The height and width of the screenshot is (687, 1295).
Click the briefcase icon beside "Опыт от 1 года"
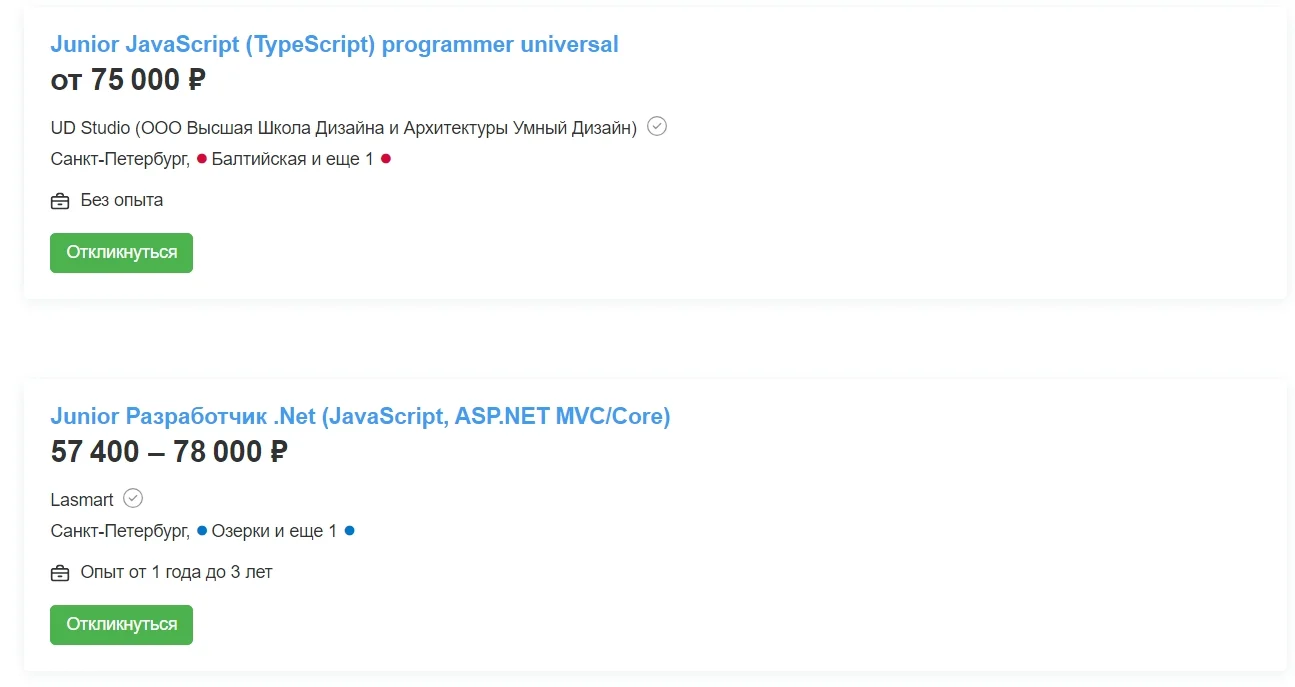60,573
